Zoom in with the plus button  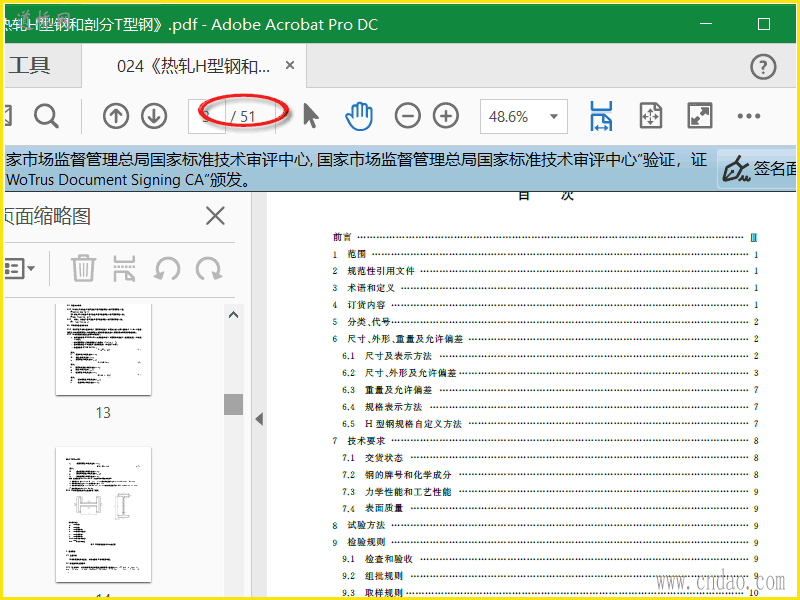[x=446, y=116]
